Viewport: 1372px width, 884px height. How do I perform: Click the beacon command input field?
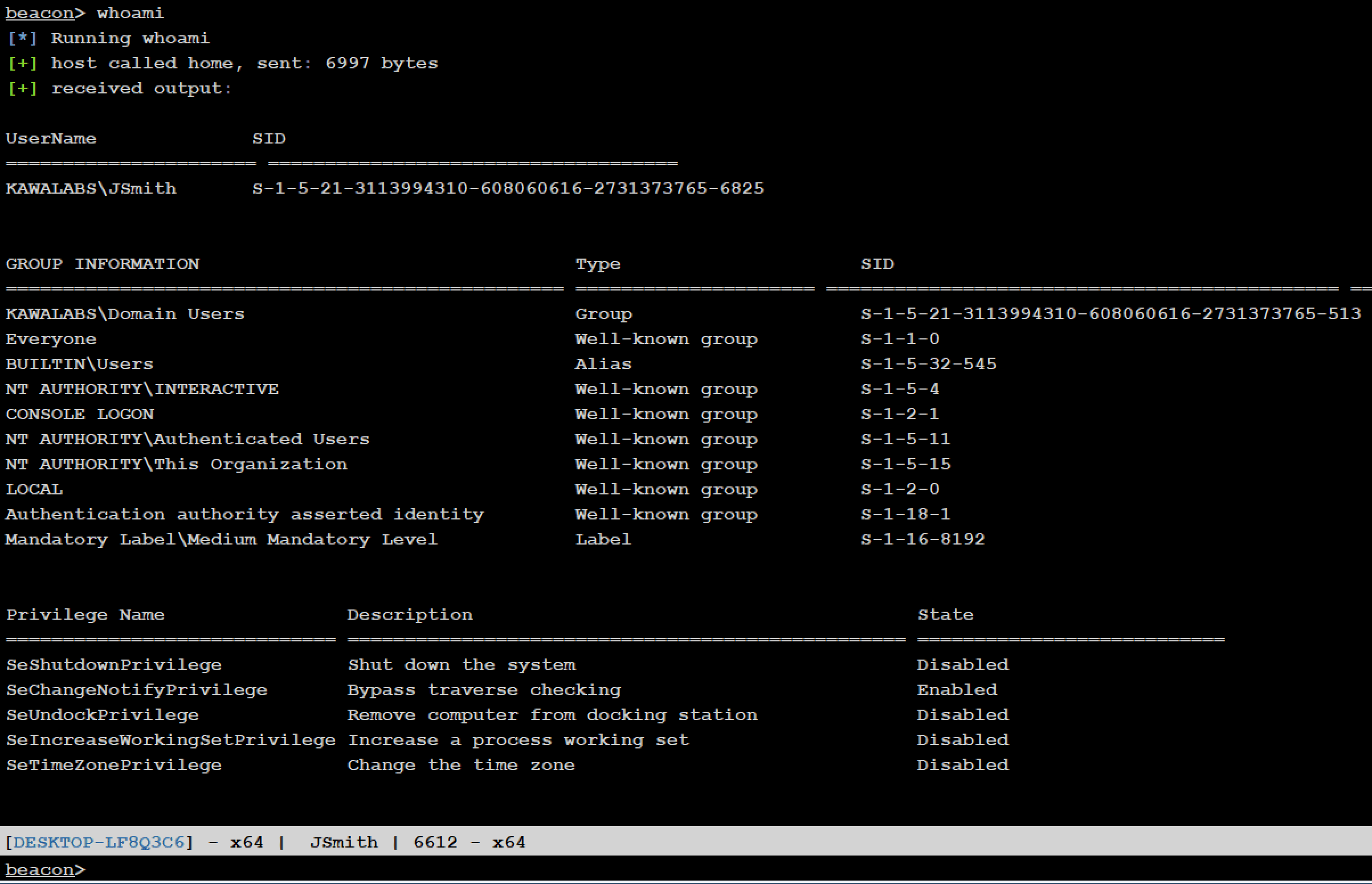tap(689, 870)
